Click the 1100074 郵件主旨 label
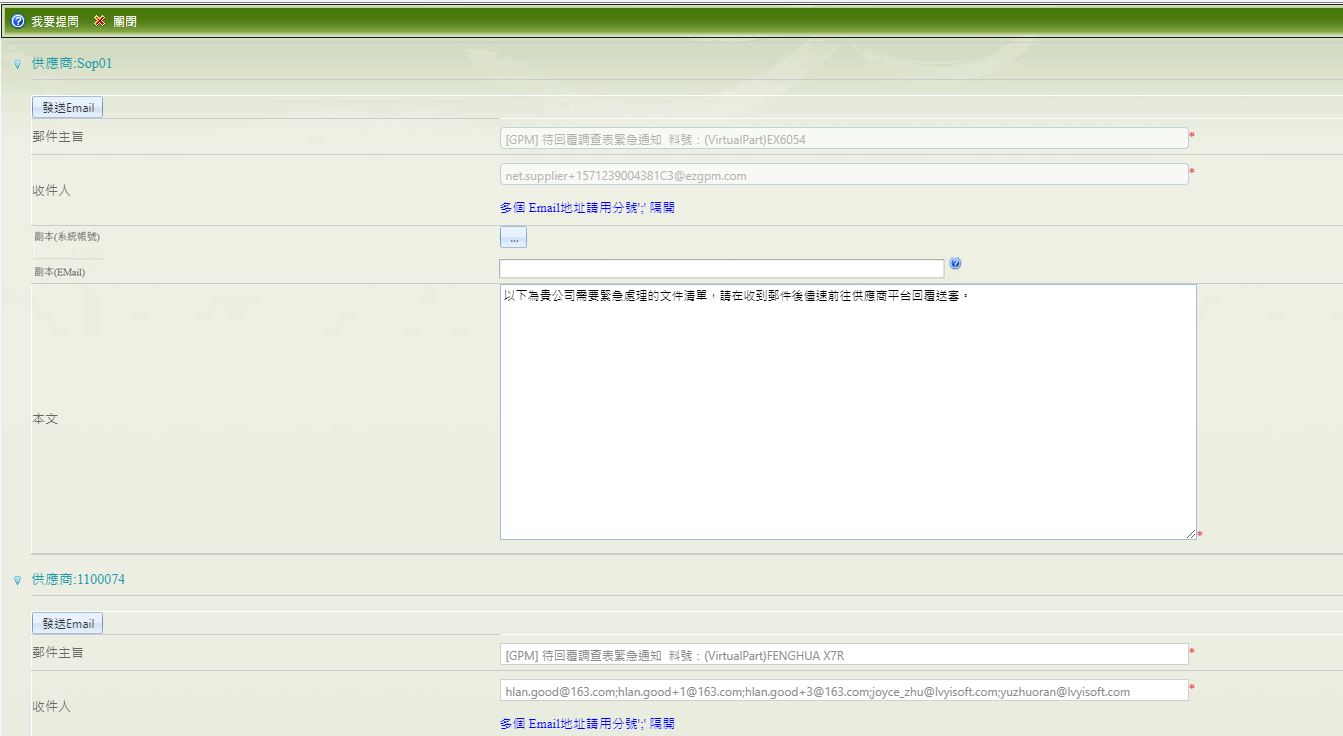1343x736 pixels. click(x=58, y=653)
